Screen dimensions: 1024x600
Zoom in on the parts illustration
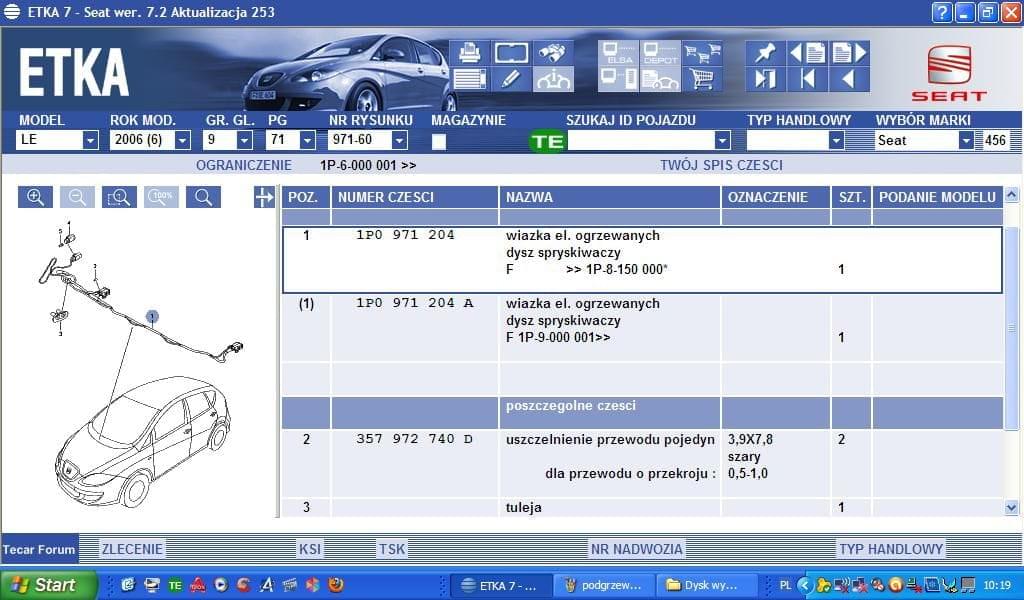(x=35, y=197)
